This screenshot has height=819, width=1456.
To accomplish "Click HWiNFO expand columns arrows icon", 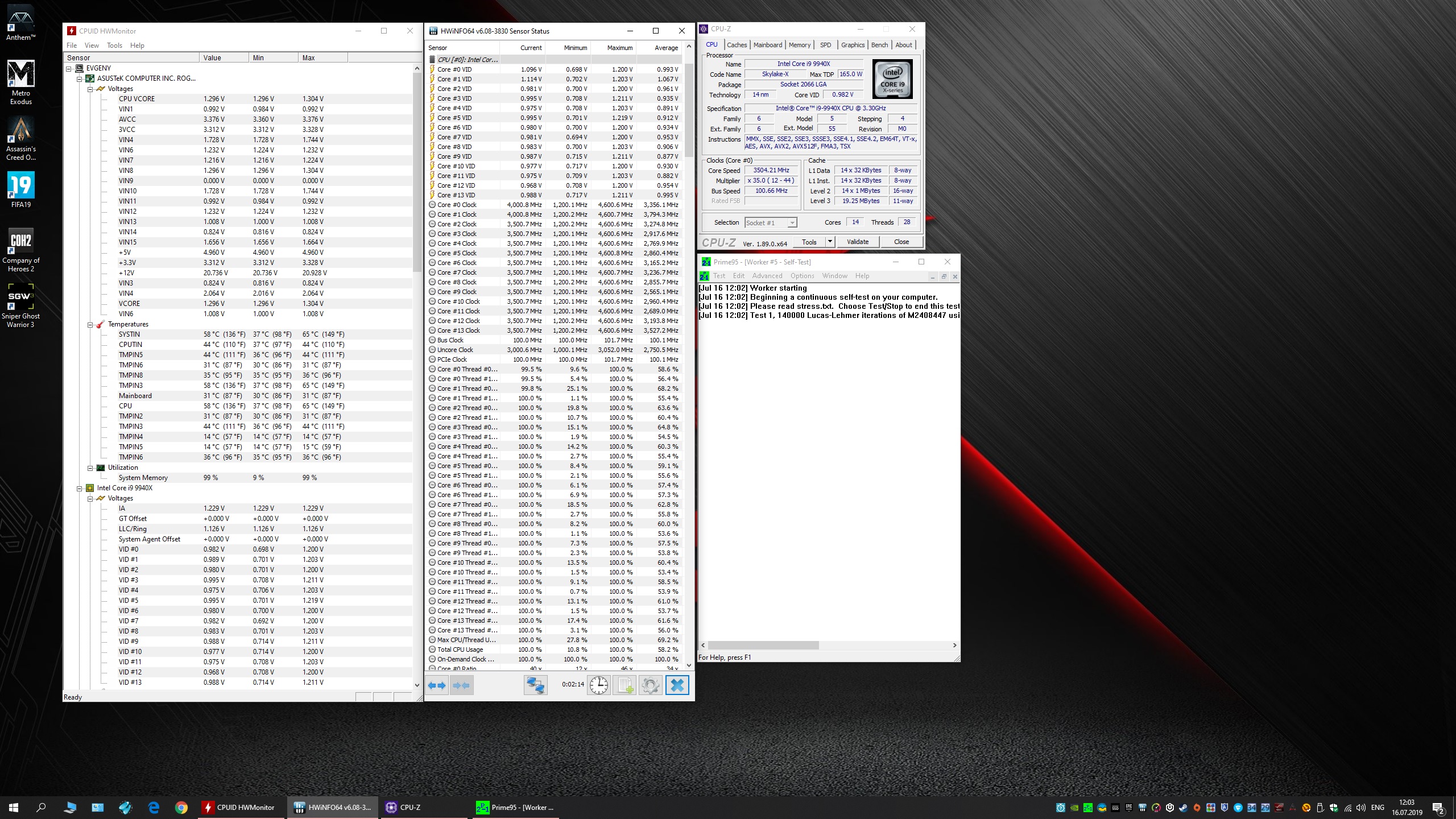I will pos(437,685).
